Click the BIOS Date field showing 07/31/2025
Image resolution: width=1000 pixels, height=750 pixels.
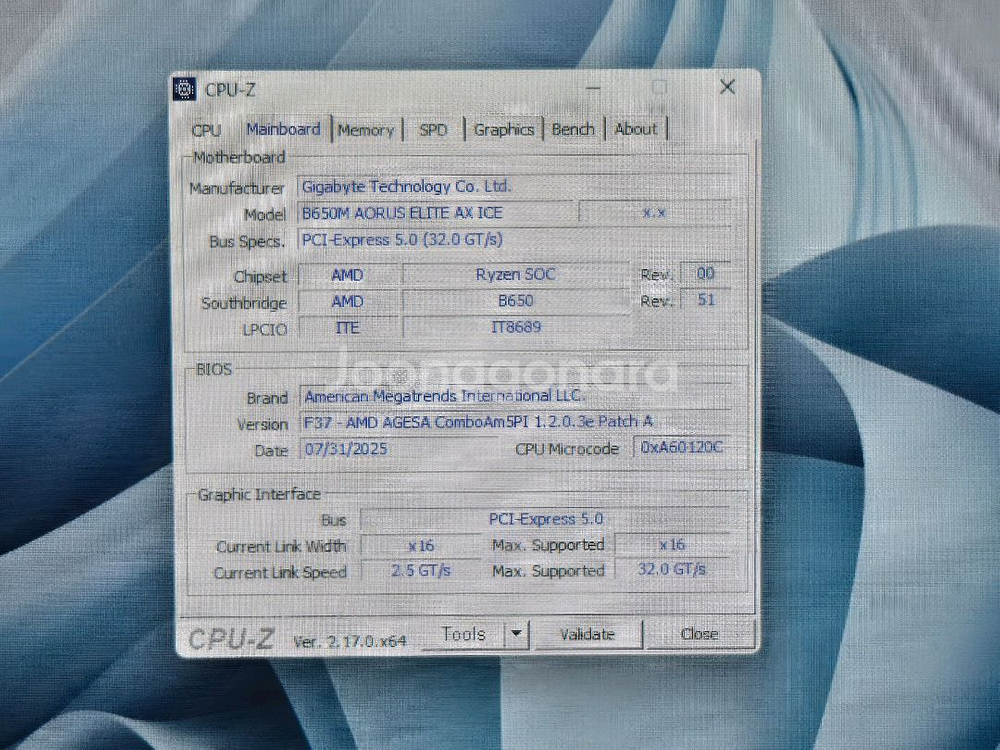click(x=345, y=450)
